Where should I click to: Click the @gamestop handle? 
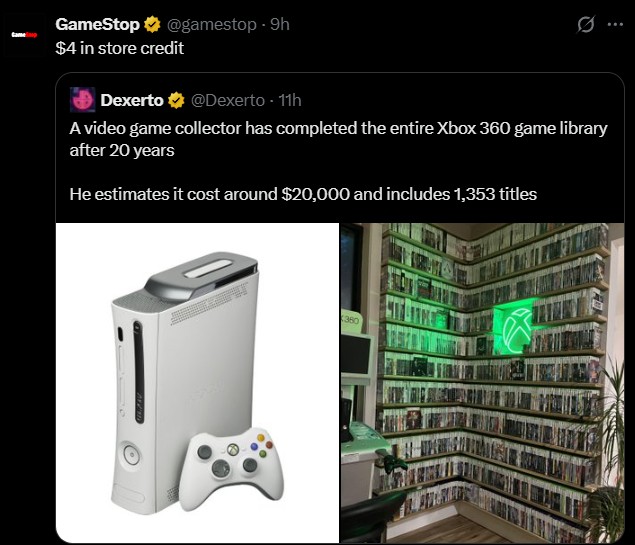(212, 25)
